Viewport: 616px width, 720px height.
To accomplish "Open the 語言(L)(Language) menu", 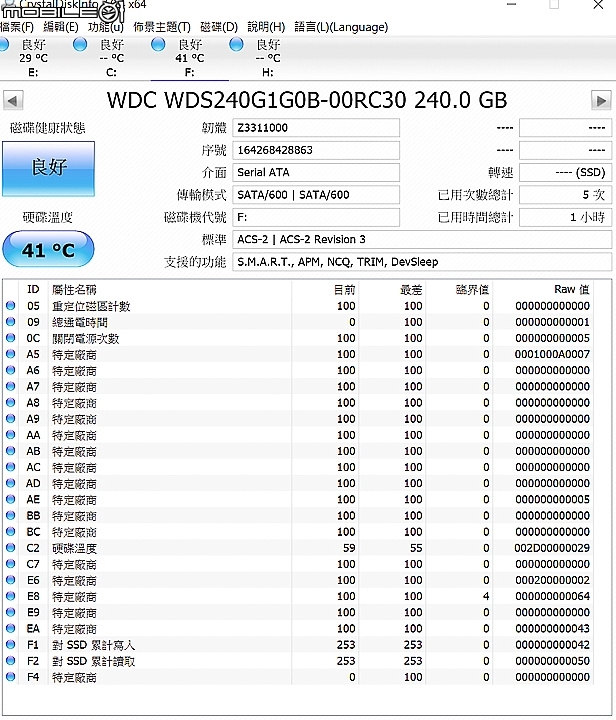I will click(341, 27).
